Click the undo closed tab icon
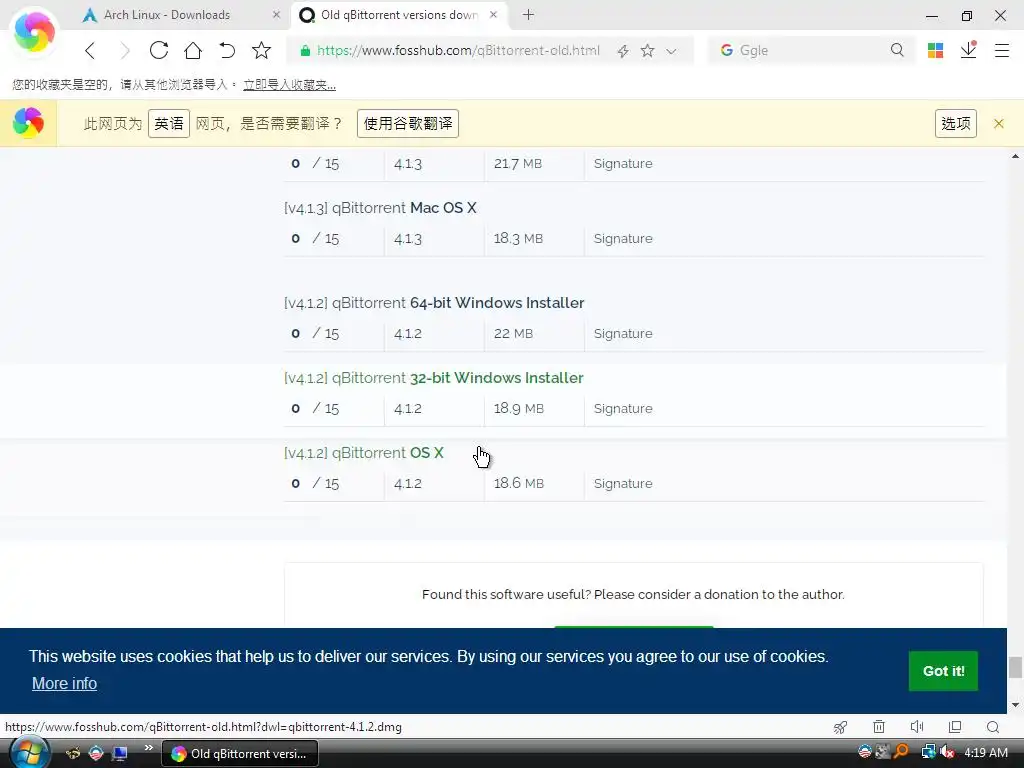Image resolution: width=1024 pixels, height=768 pixels. [x=227, y=50]
